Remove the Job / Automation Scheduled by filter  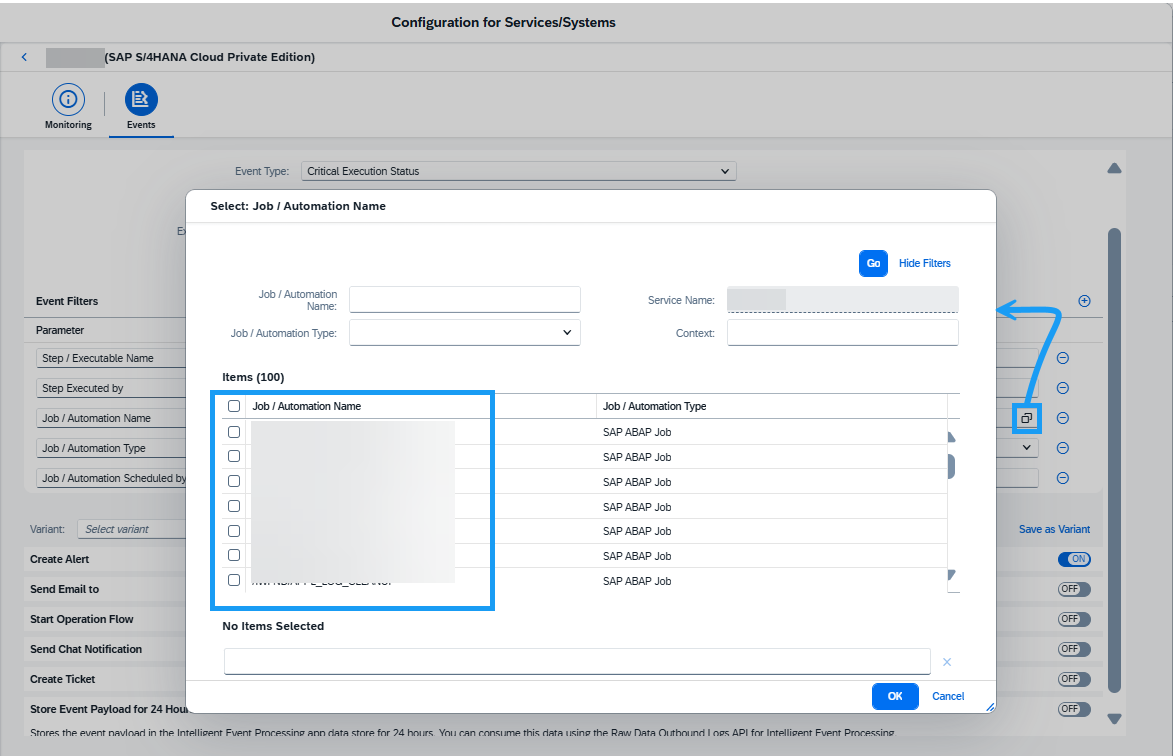point(1063,478)
